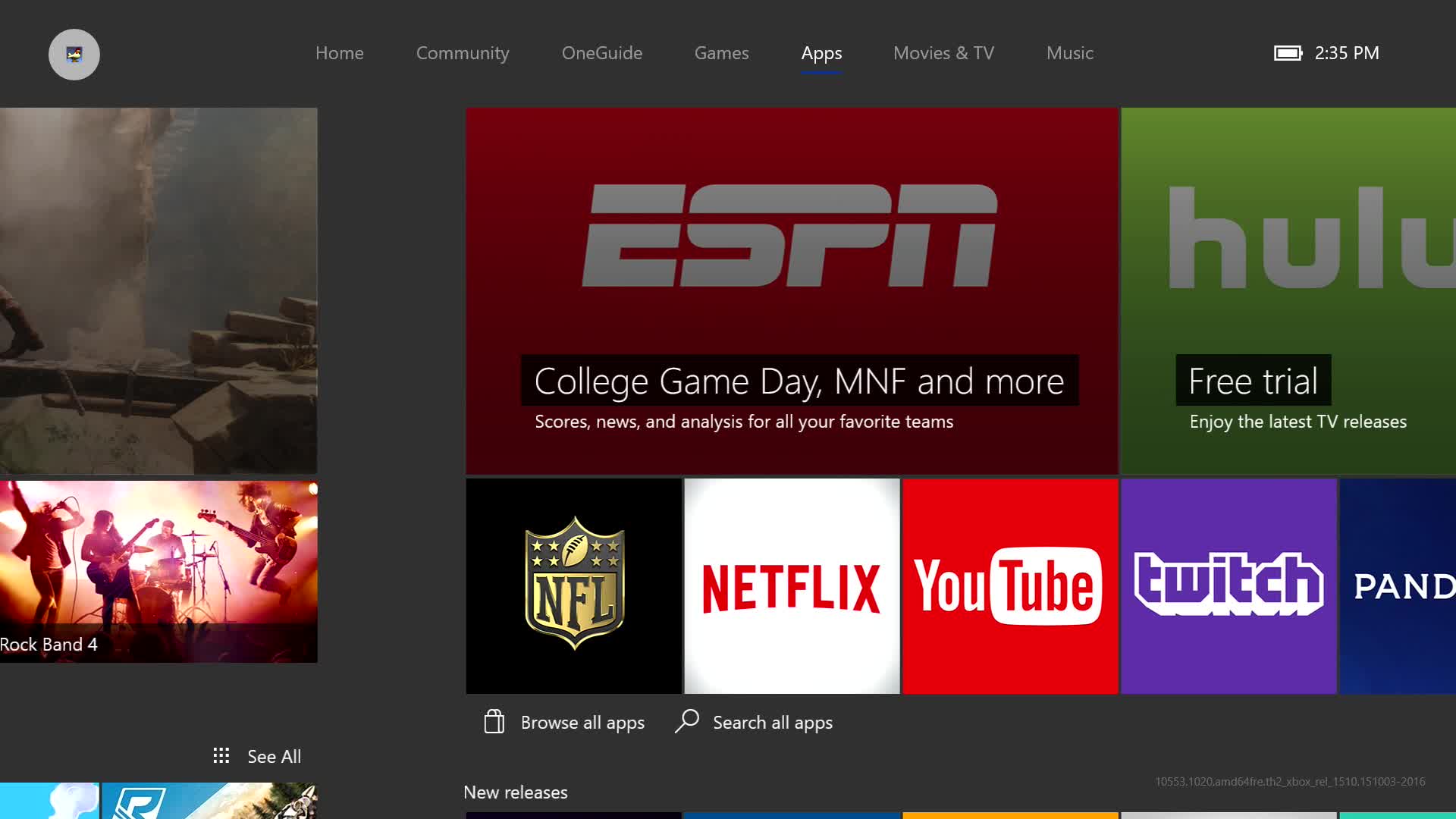Open the YouTube app tile

(1010, 585)
